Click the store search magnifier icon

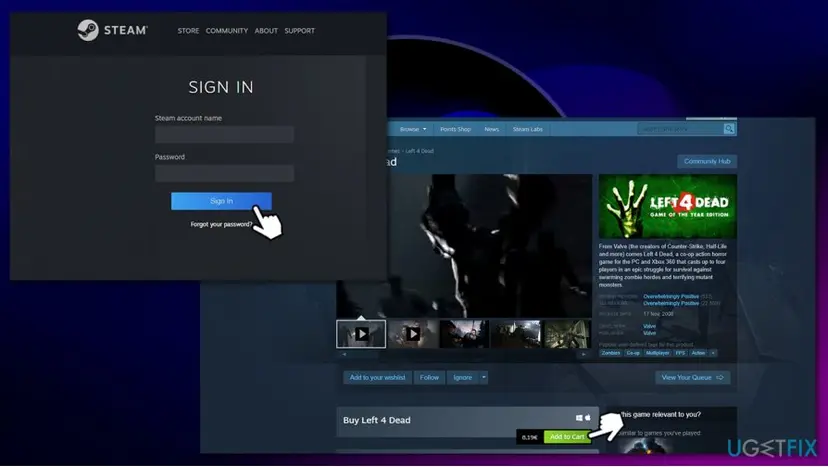click(x=729, y=129)
